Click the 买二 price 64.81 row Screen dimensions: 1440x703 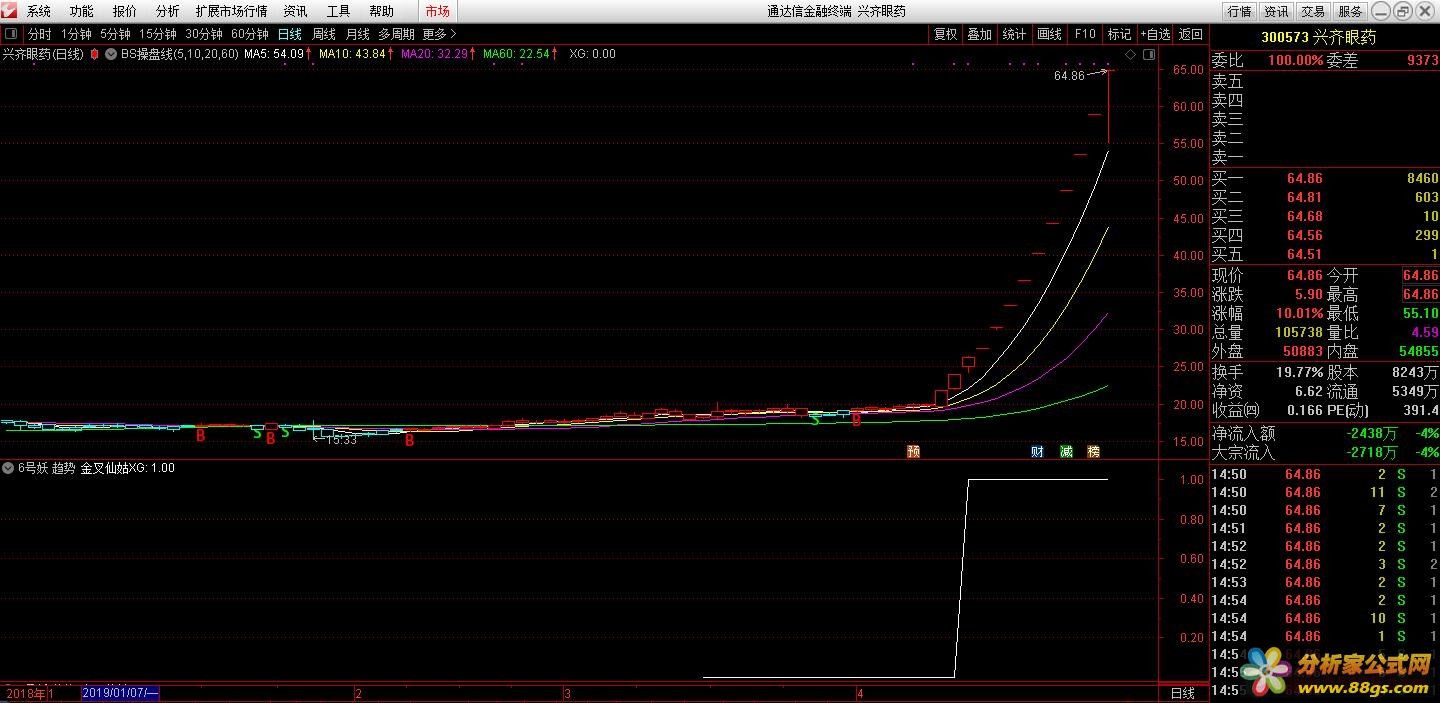[1325, 198]
